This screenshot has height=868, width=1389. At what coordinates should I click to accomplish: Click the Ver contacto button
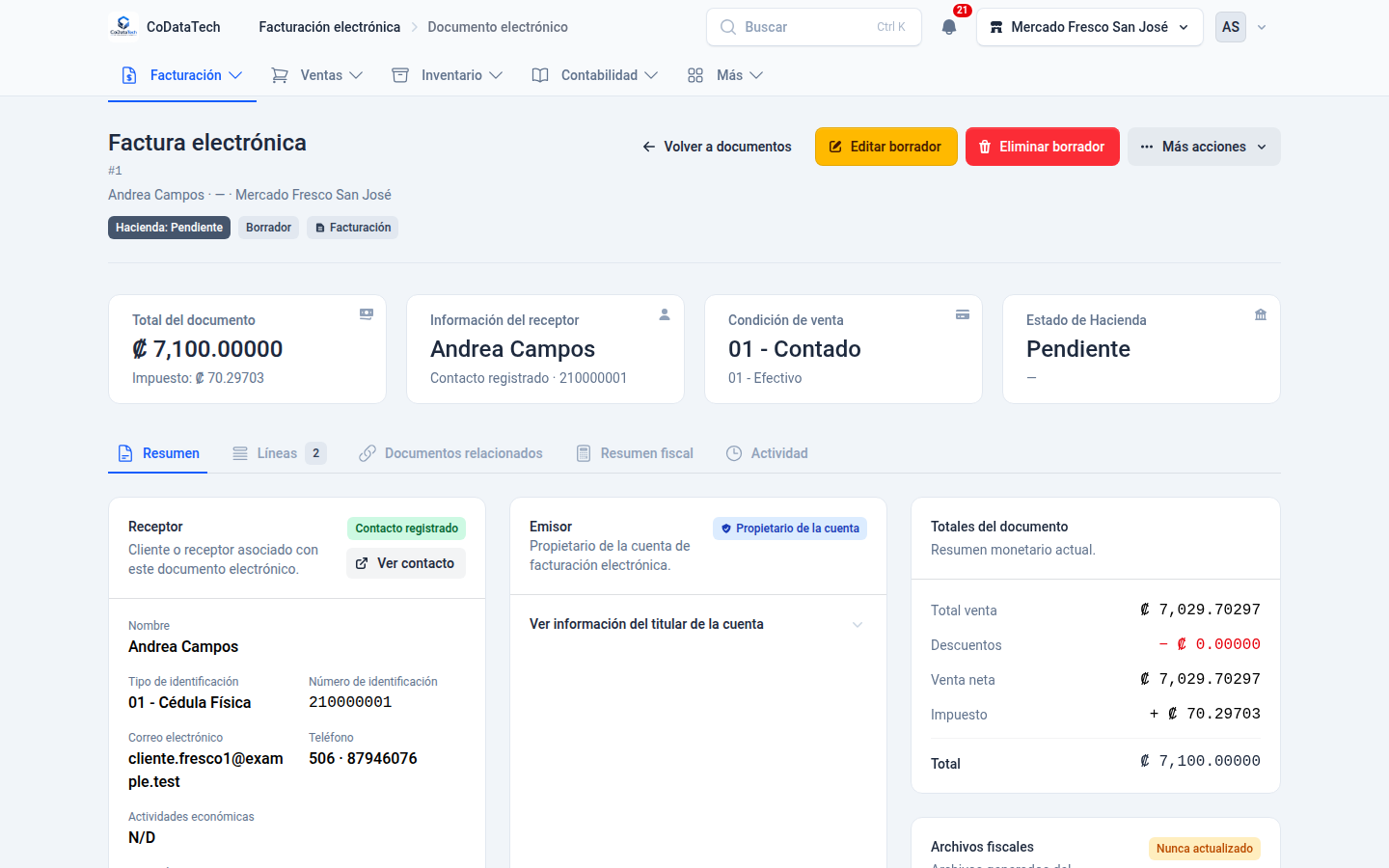coord(406,563)
